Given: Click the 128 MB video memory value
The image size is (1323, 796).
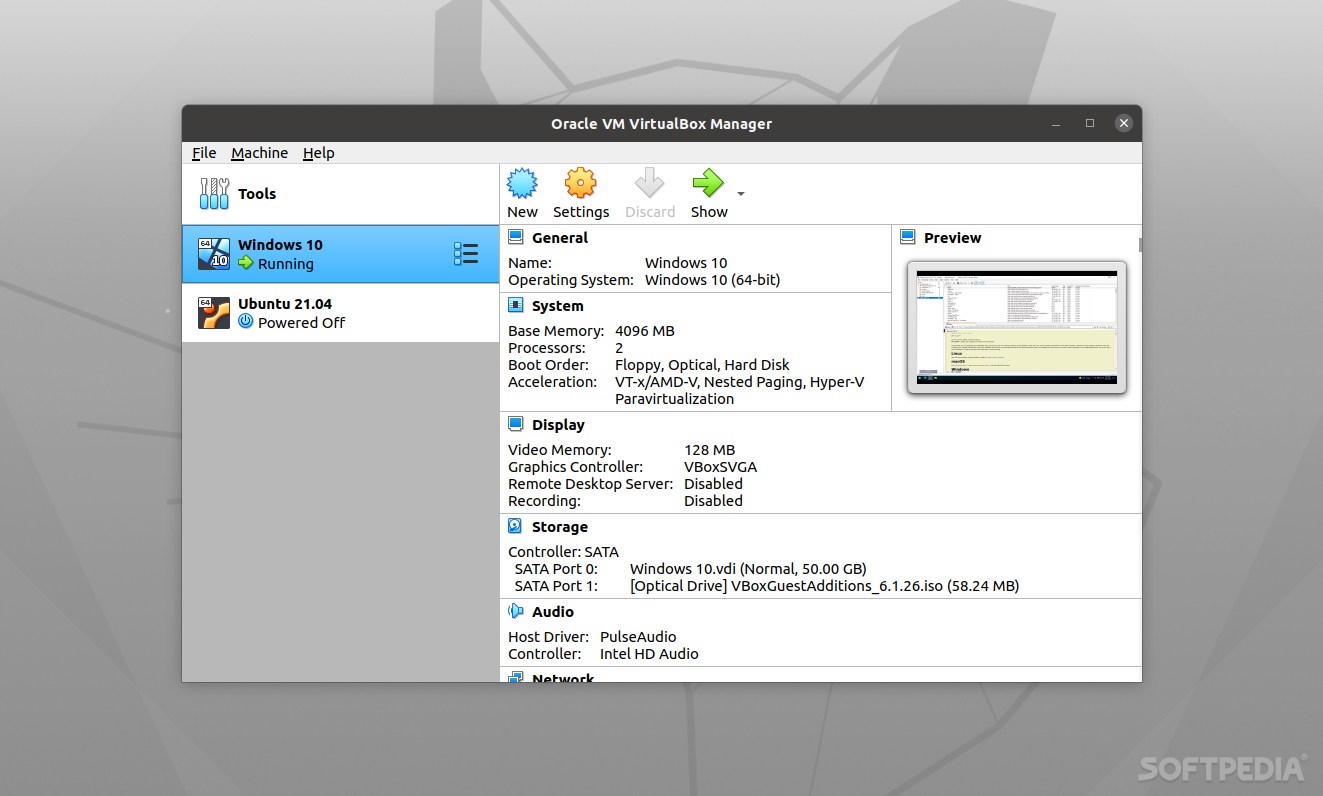Looking at the screenshot, I should [709, 450].
